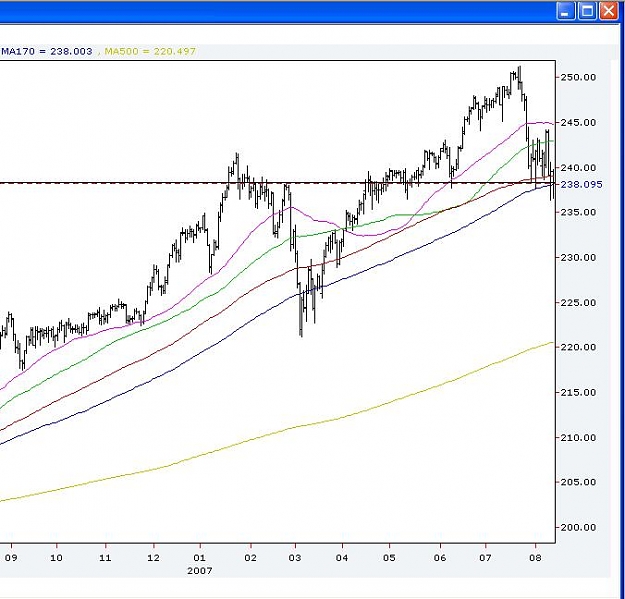Click month 02 on the time axis
625x599 pixels.
pyautogui.click(x=250, y=558)
